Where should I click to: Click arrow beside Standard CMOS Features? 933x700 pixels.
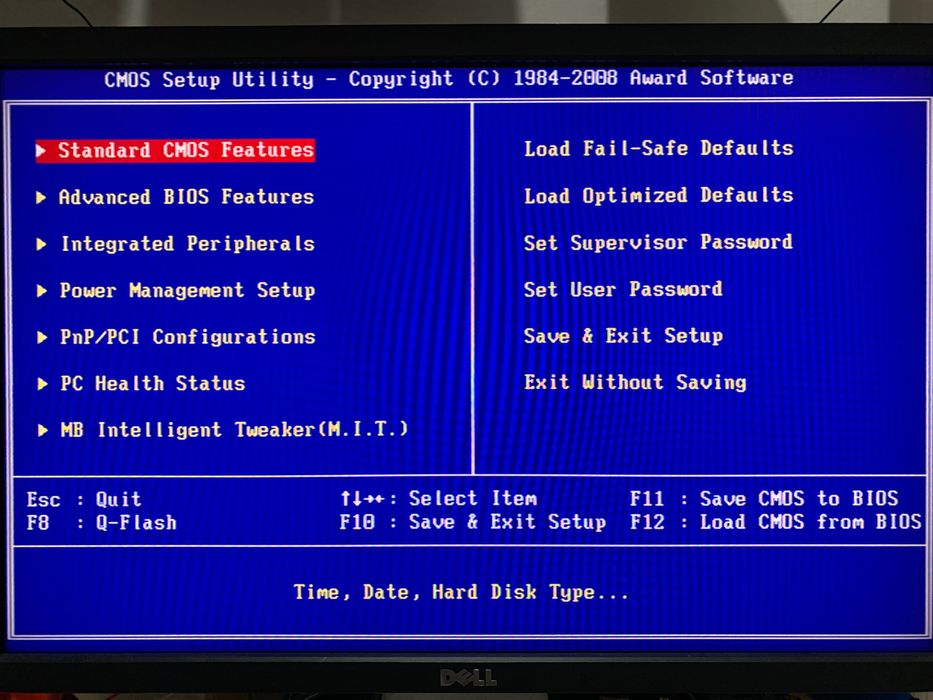click(42, 150)
